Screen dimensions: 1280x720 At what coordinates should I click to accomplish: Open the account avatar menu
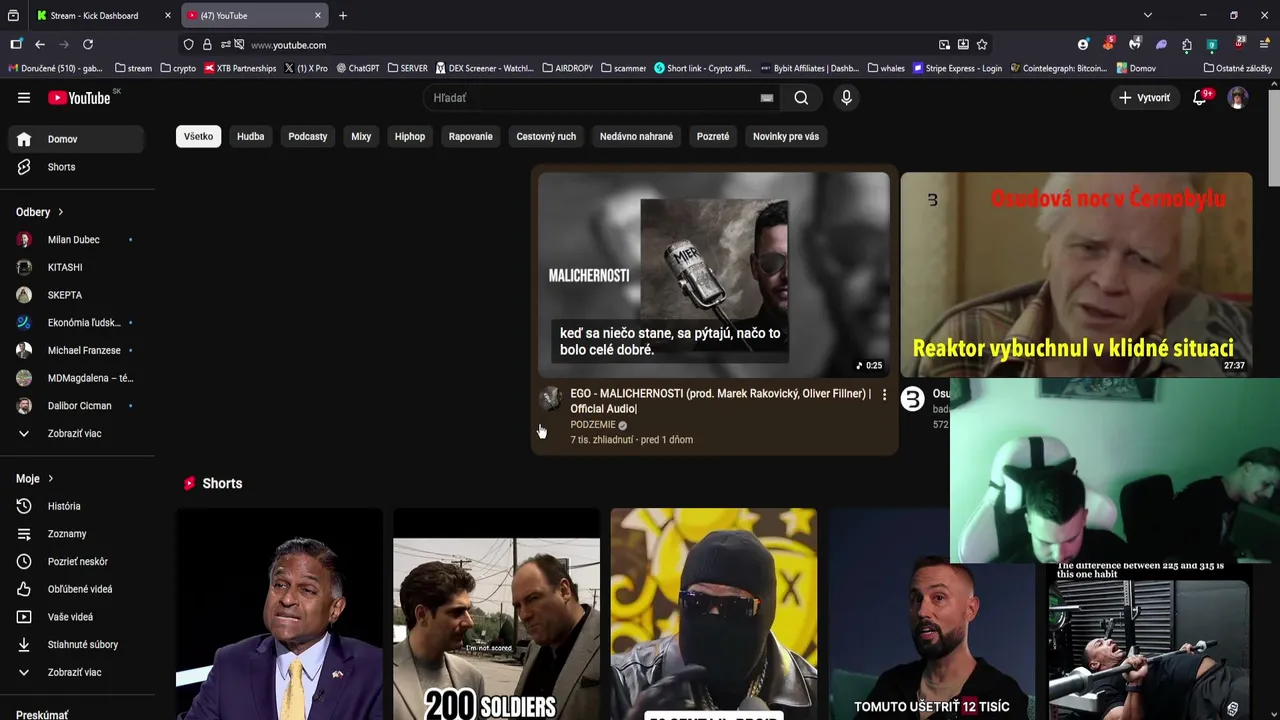(1238, 98)
